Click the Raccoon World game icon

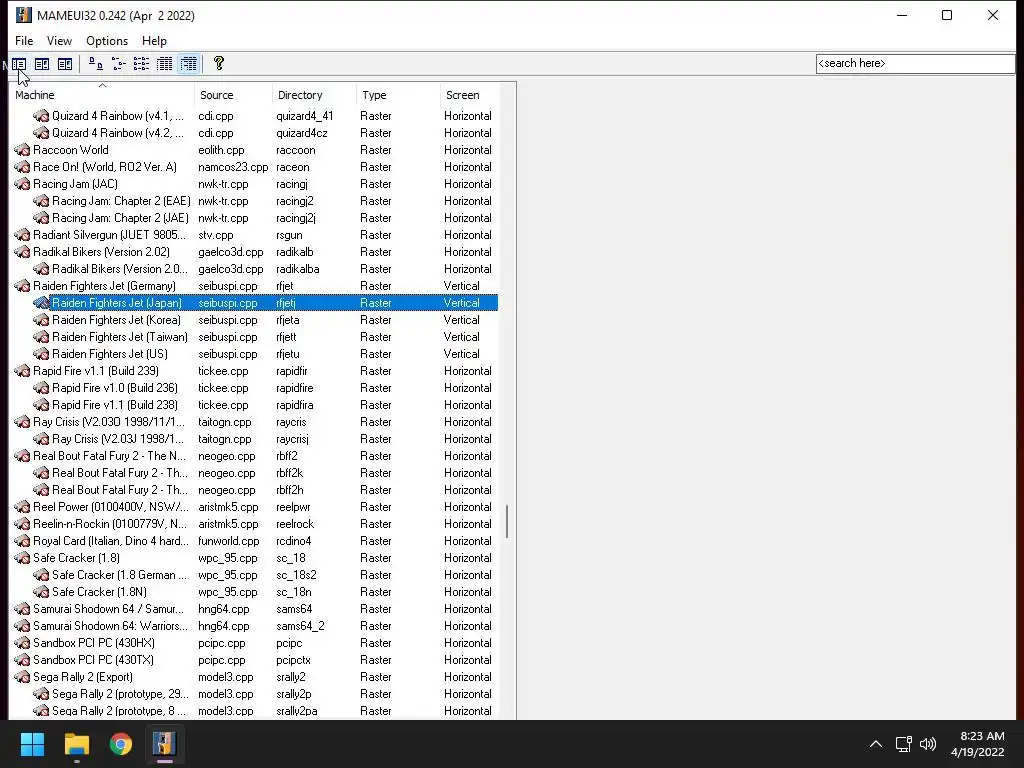coord(22,150)
